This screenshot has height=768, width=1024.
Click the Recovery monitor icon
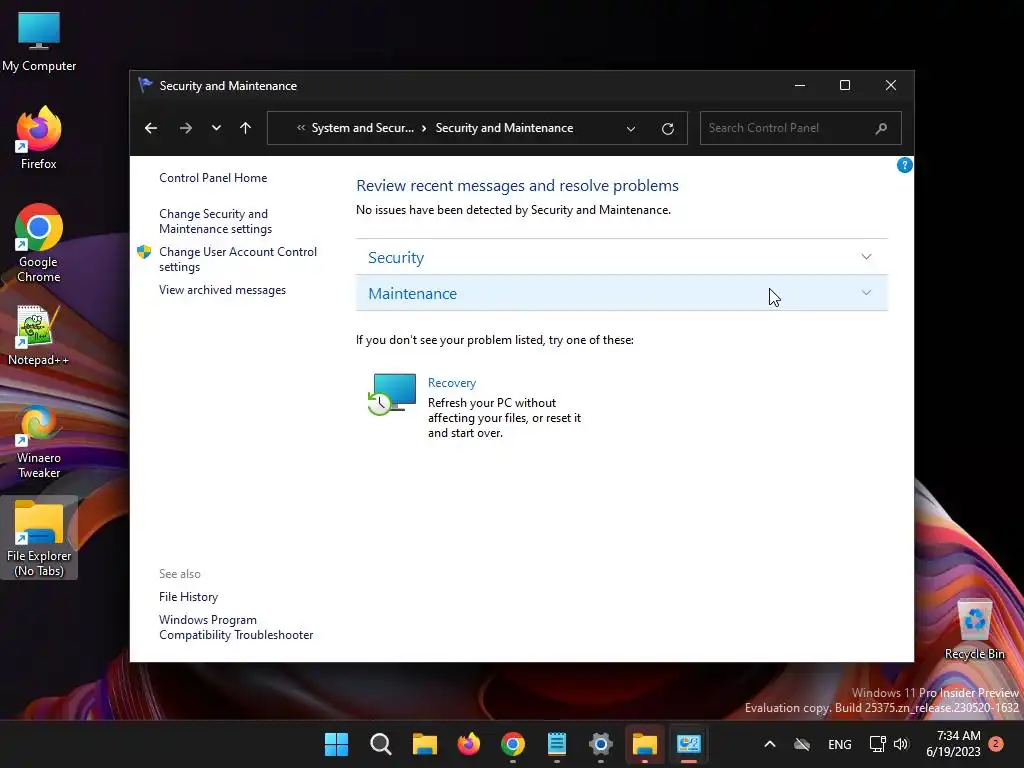(392, 394)
